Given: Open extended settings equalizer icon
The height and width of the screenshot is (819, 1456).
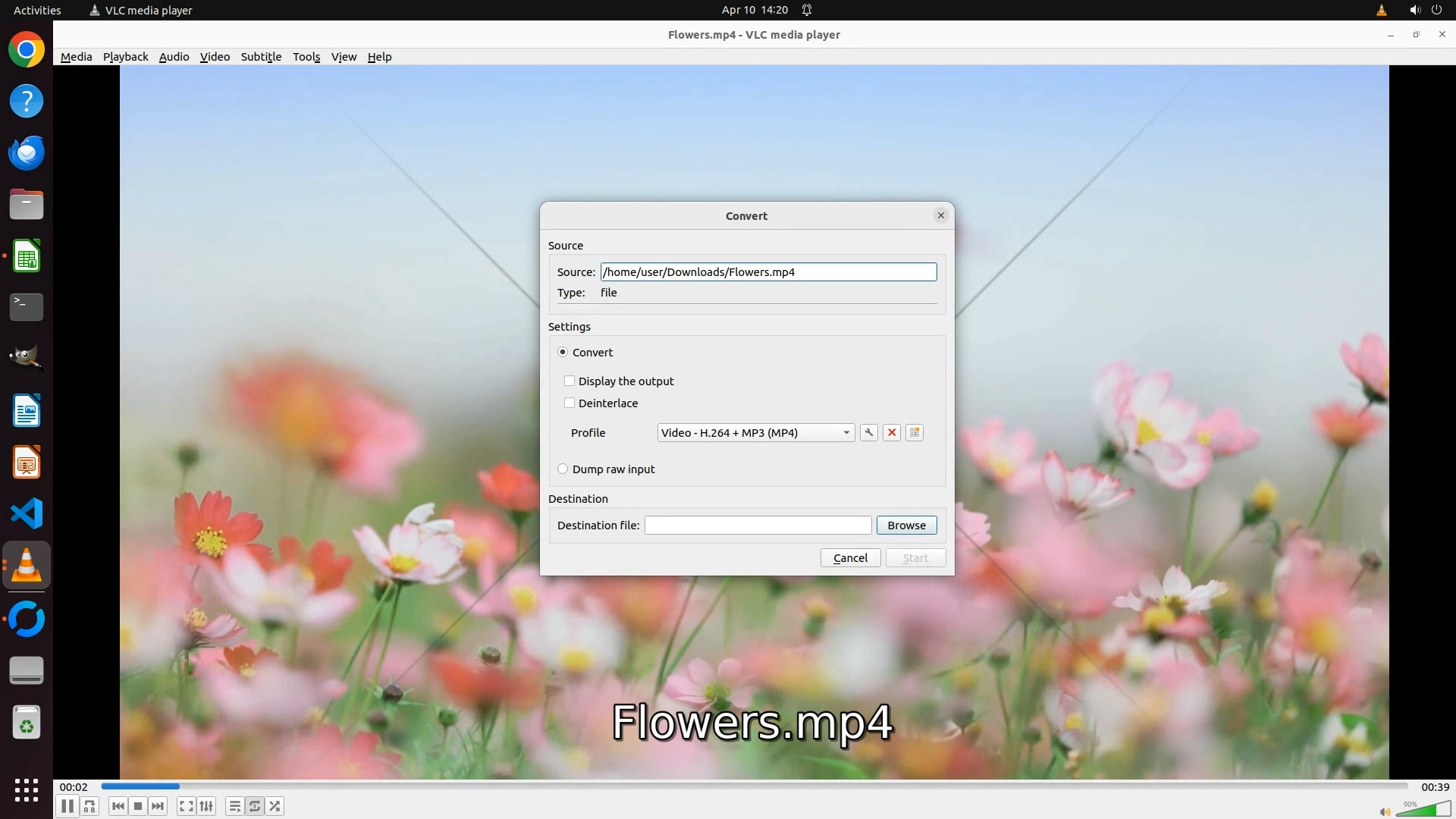Looking at the screenshot, I should click(206, 806).
